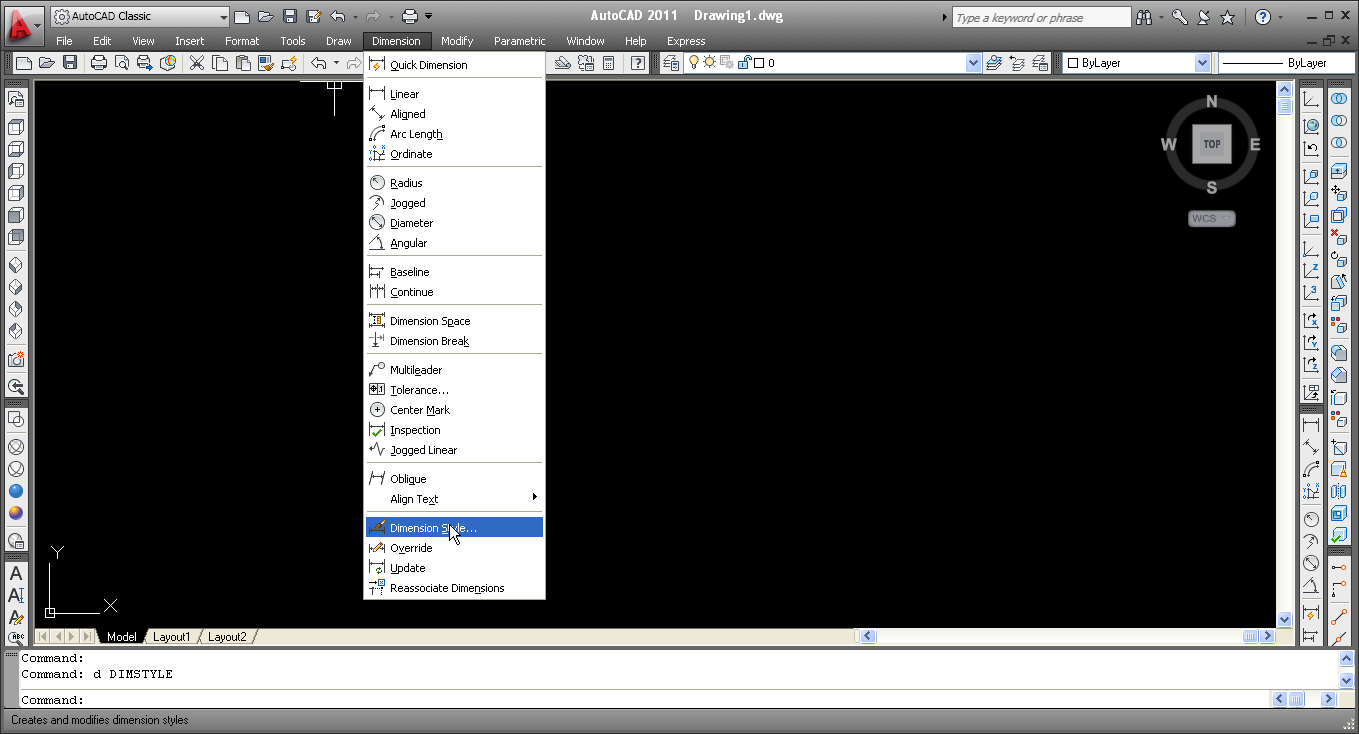Screen dimensions: 1359x734
Task: Toggle the layer Lock padlock icon
Action: click(743, 63)
